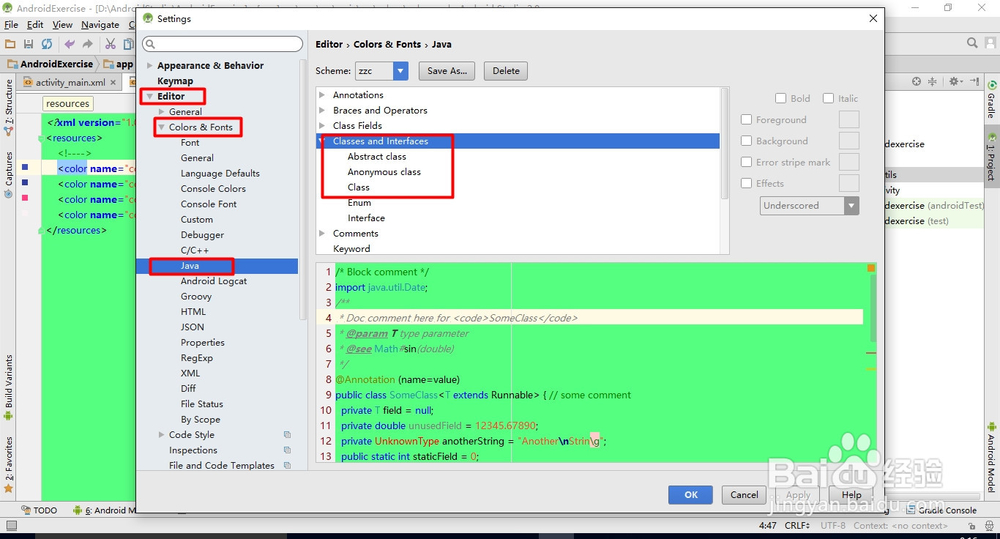Toggle the Bold checkbox
1000x539 pixels.
tap(781, 98)
